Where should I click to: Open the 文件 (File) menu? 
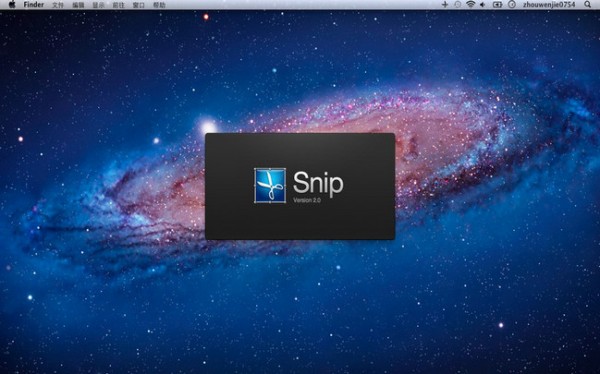tap(58, 5)
